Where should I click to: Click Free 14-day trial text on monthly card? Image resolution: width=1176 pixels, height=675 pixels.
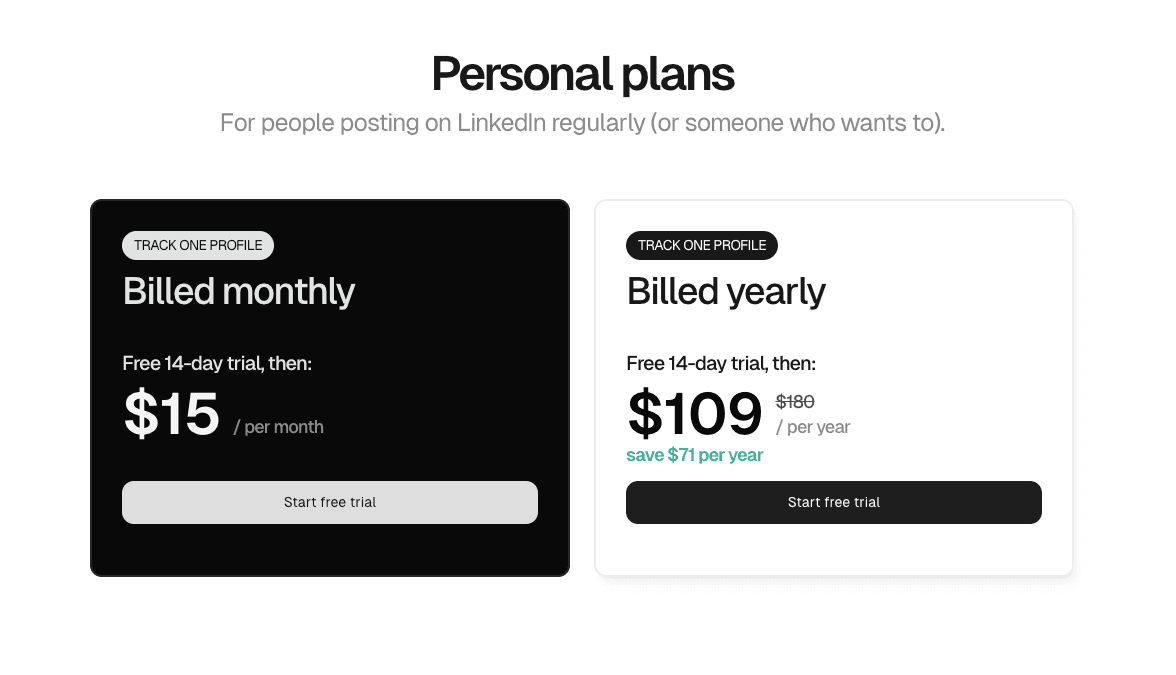tap(217, 363)
